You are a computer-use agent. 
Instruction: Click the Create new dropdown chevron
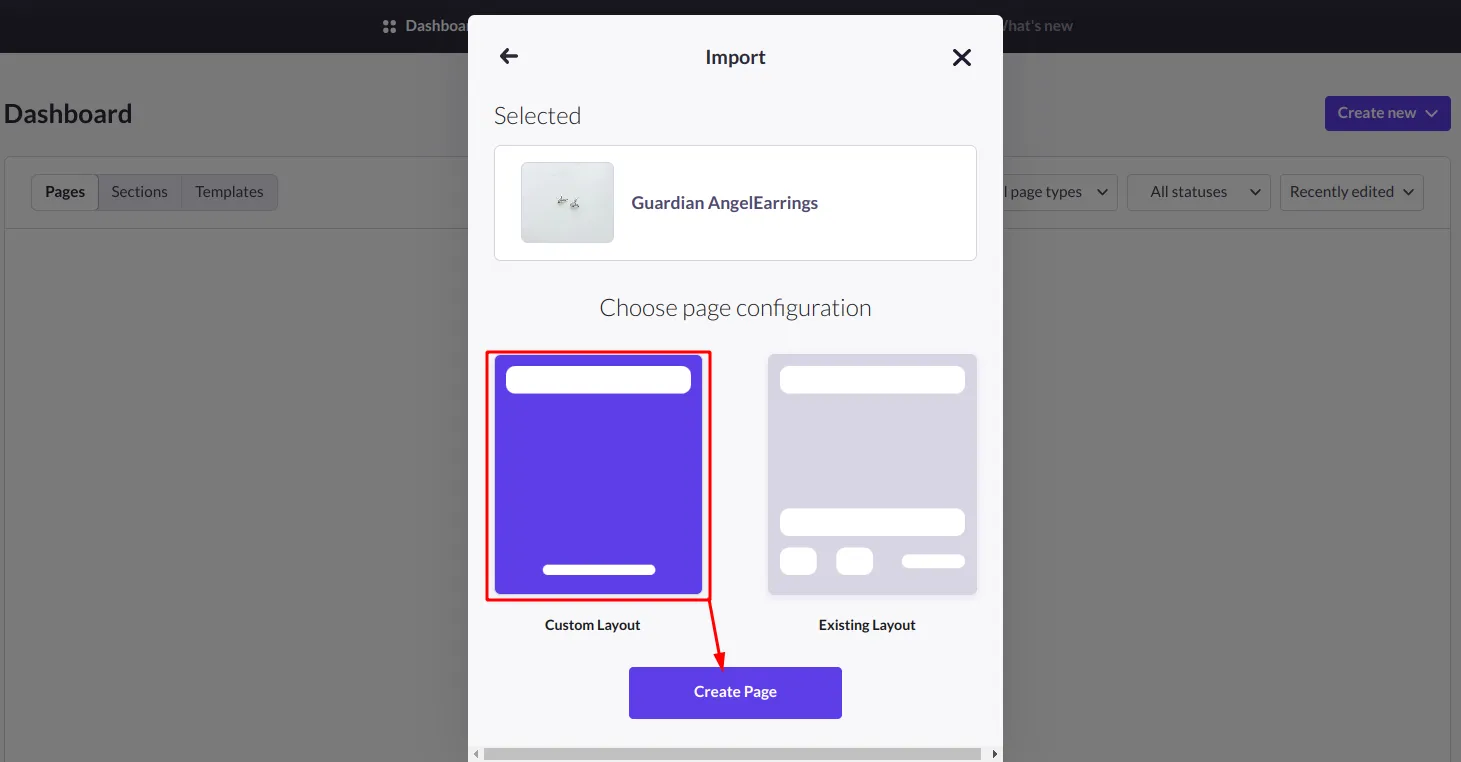click(x=1432, y=113)
